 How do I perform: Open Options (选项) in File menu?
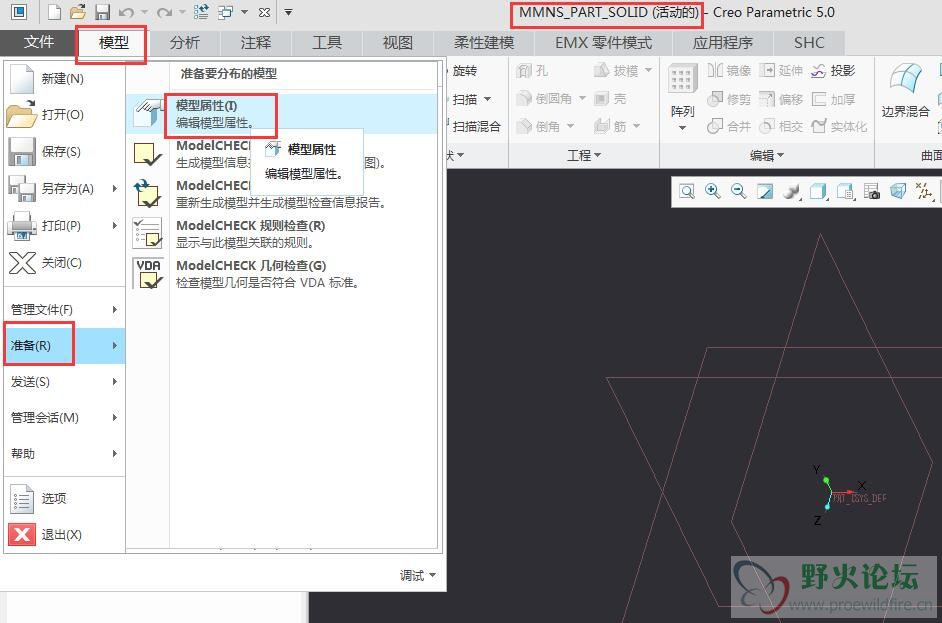point(64,499)
